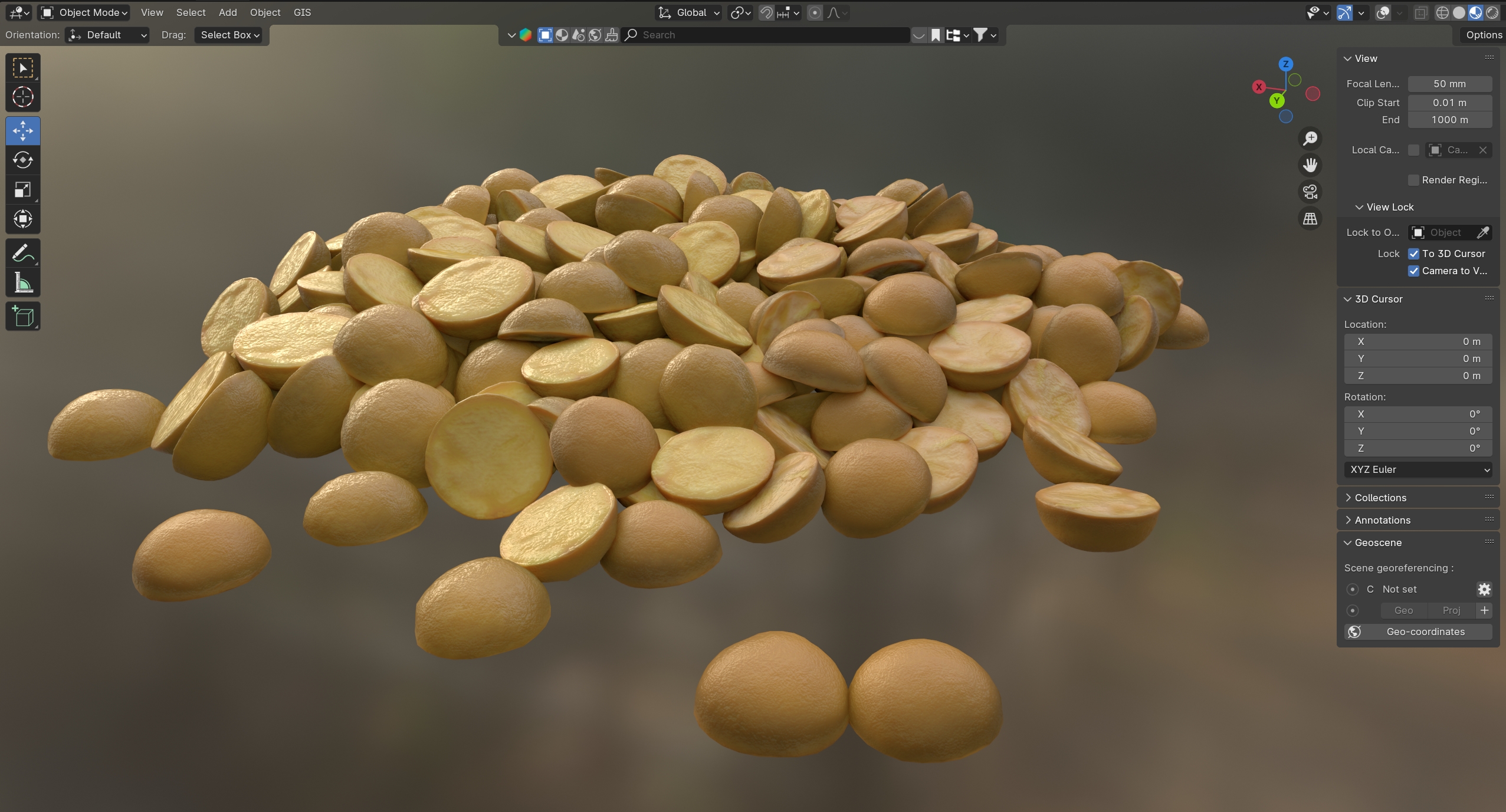Switch perspective/orthographic with grid icon
This screenshot has width=1506, height=812.
tap(1310, 219)
